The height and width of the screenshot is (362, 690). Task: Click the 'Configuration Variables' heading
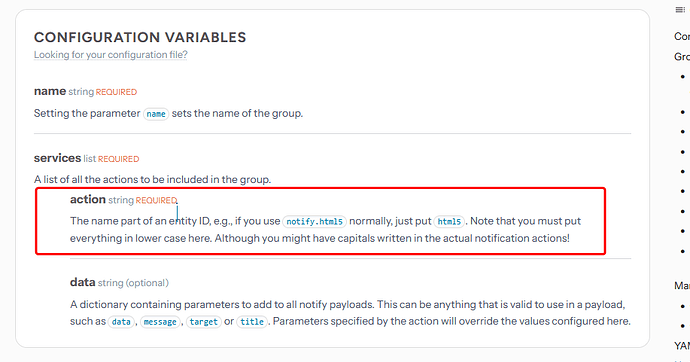[140, 37]
